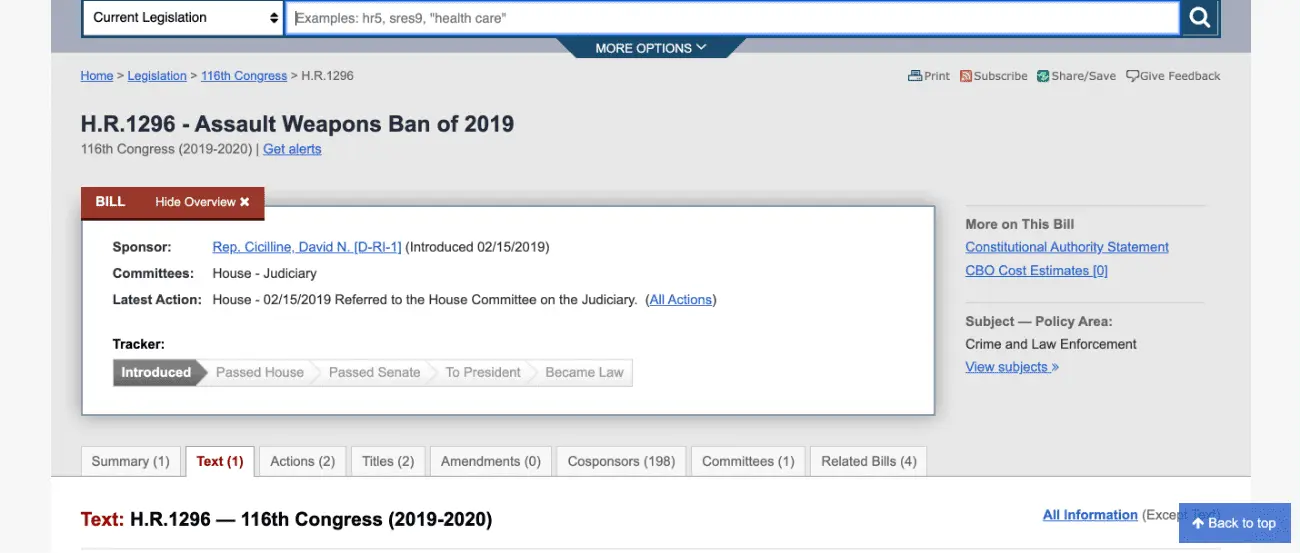Screen dimensions: 1301x554
Task: Select the Passed House tracker stage
Action: pyautogui.click(x=260, y=372)
